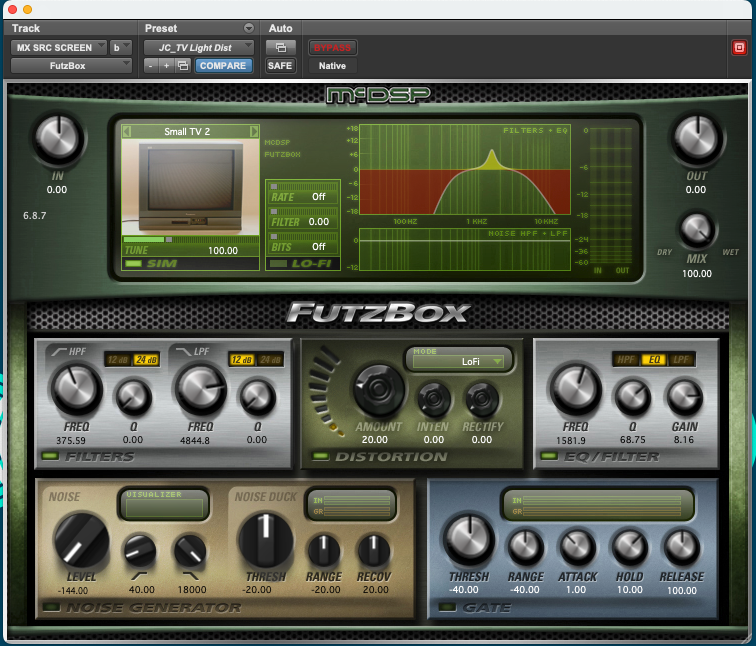Screen dimensions: 756x646
Task: Click the noise high-pass knob showing 40.00
Action: 140,550
